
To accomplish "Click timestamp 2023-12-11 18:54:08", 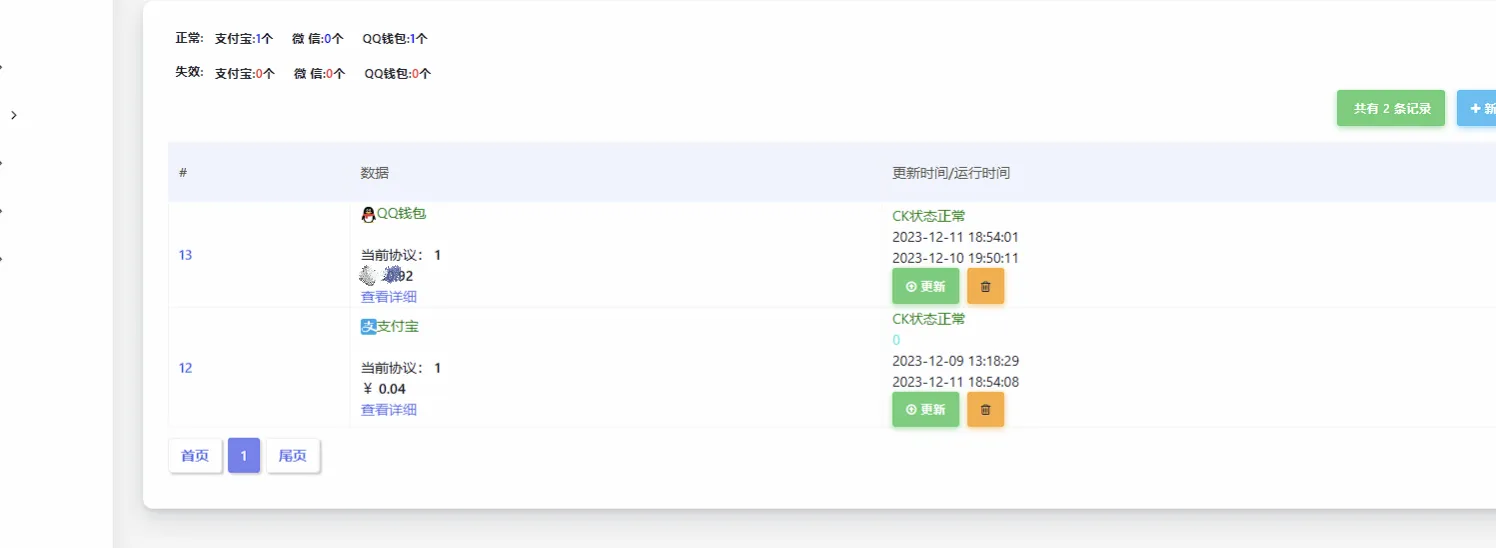I will click(955, 382).
